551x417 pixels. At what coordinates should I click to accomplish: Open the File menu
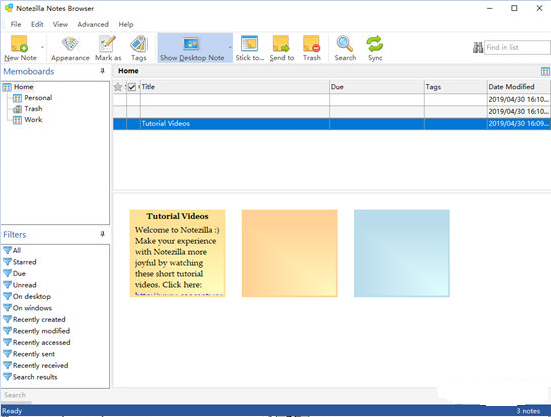[x=16, y=24]
